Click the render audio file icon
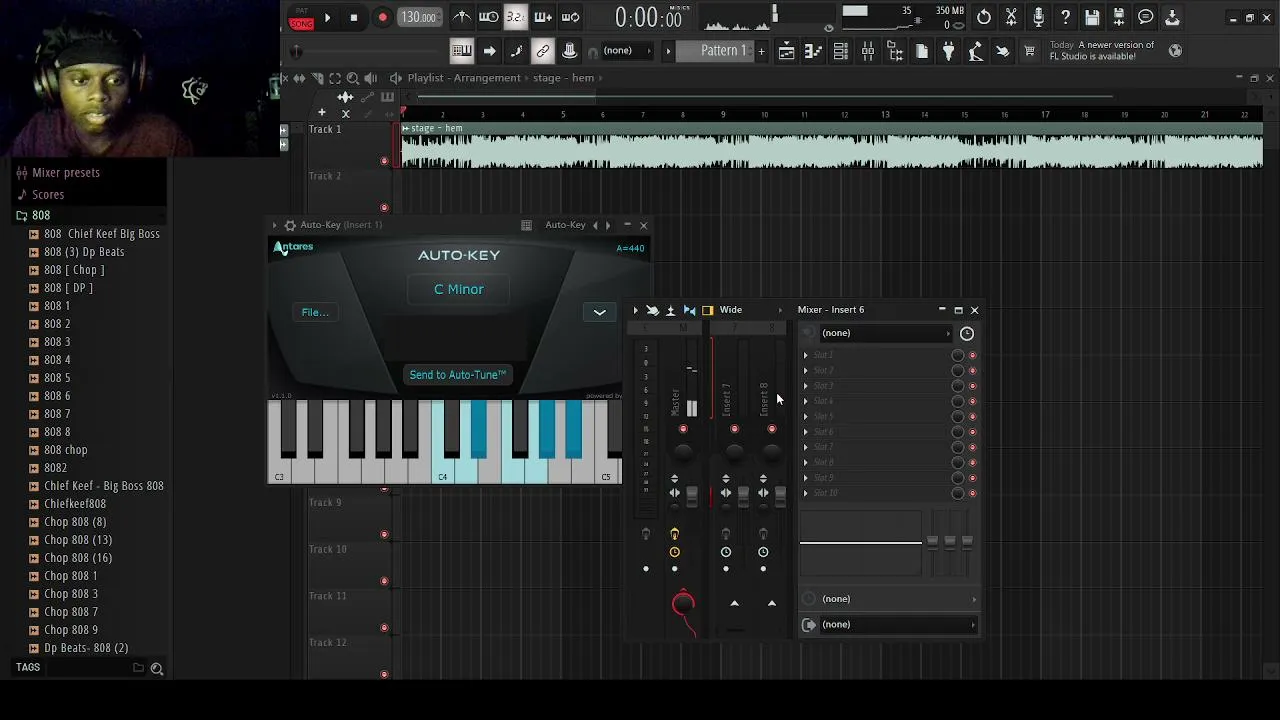1280x720 pixels. pyautogui.click(x=1119, y=17)
